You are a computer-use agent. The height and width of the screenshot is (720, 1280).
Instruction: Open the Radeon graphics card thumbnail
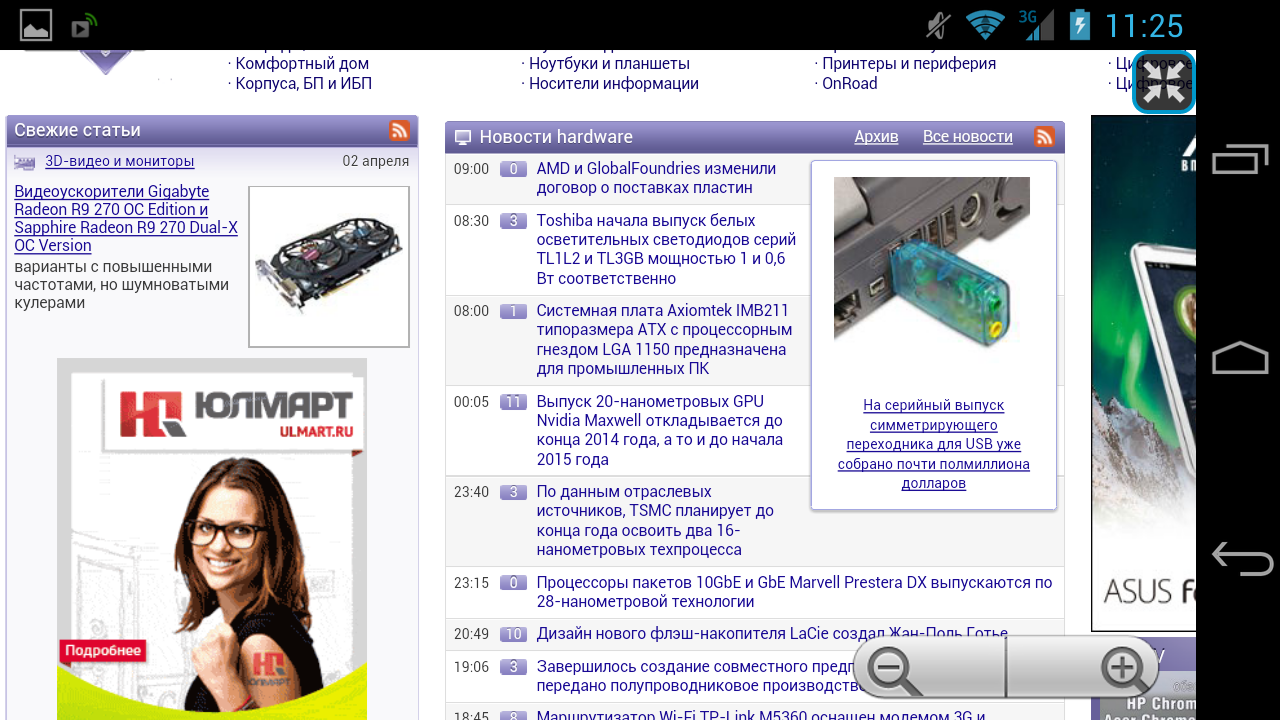tap(329, 266)
